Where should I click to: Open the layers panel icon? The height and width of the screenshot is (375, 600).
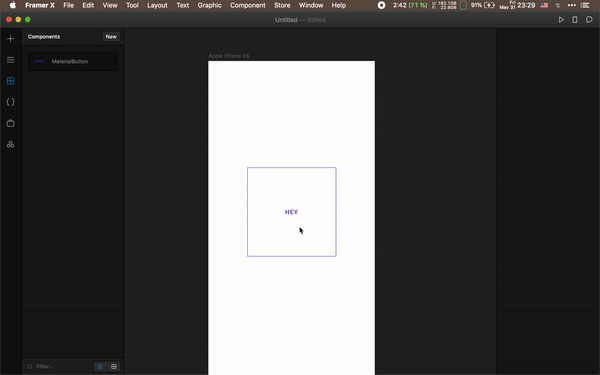(10, 60)
